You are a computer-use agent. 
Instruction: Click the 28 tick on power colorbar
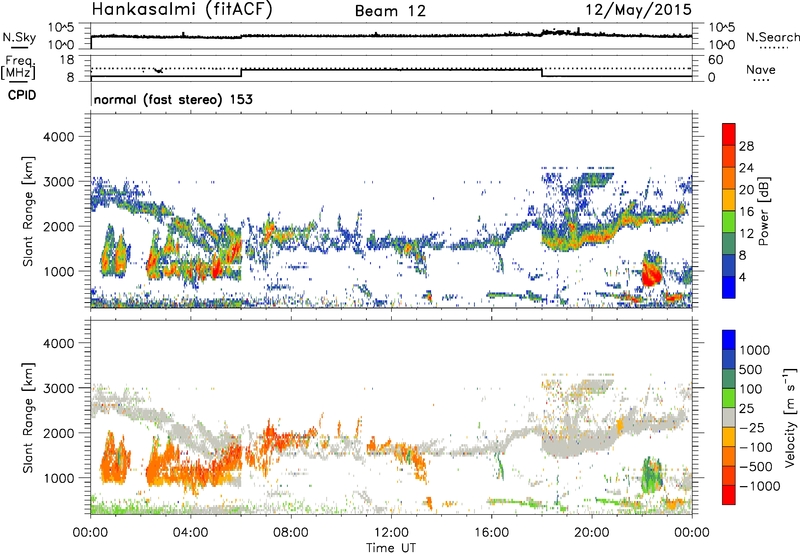pos(746,146)
